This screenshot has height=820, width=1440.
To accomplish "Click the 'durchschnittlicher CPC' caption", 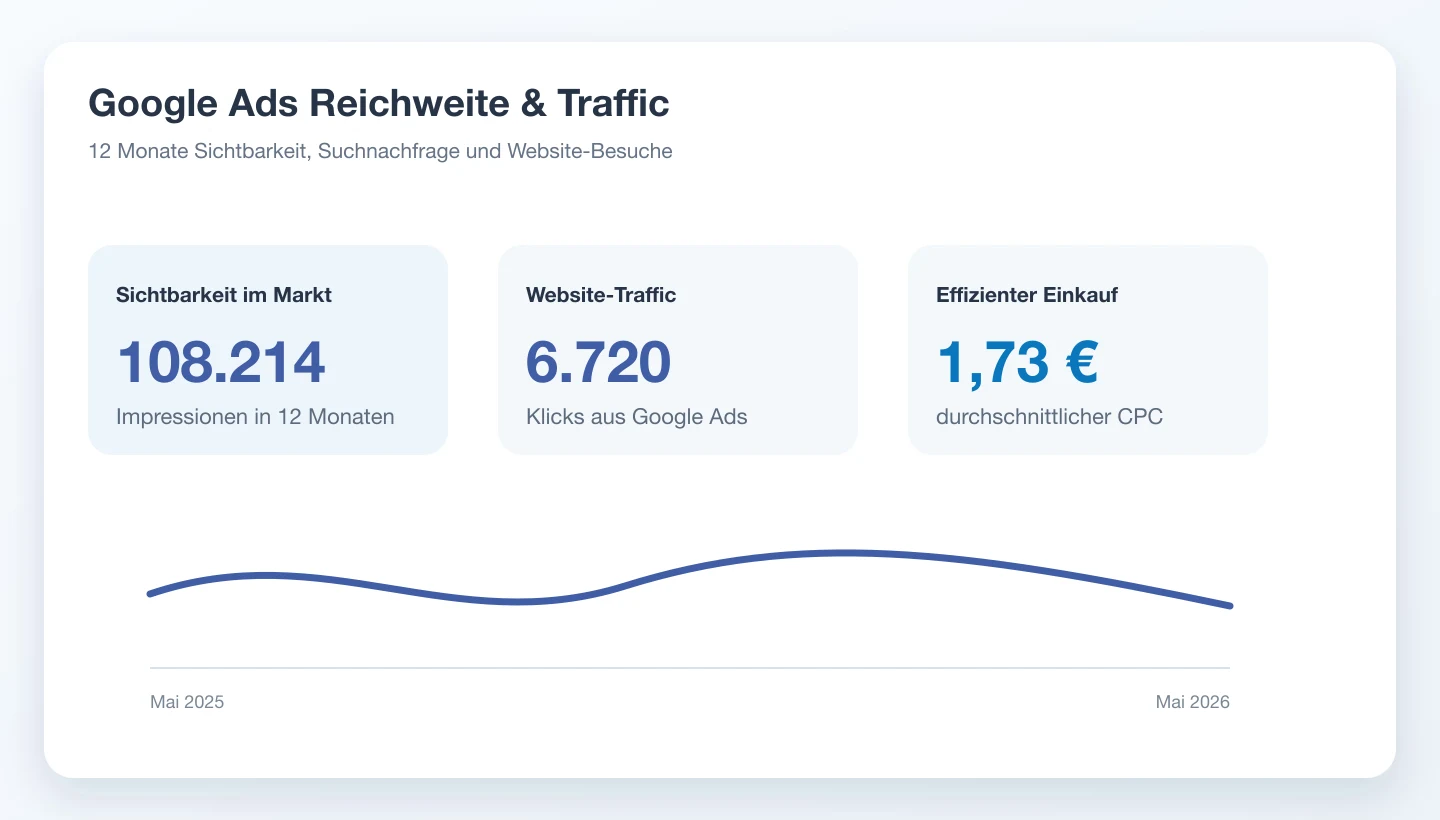I will 1049,417.
